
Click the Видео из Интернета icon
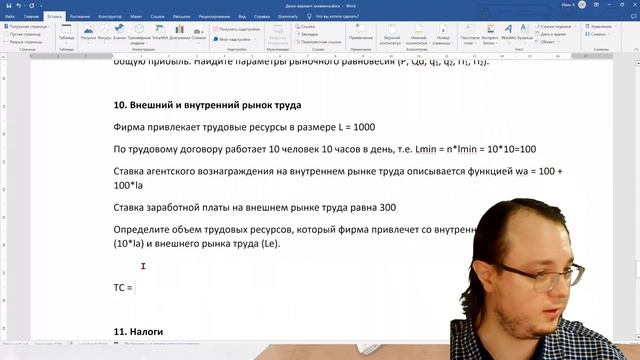pos(278,34)
